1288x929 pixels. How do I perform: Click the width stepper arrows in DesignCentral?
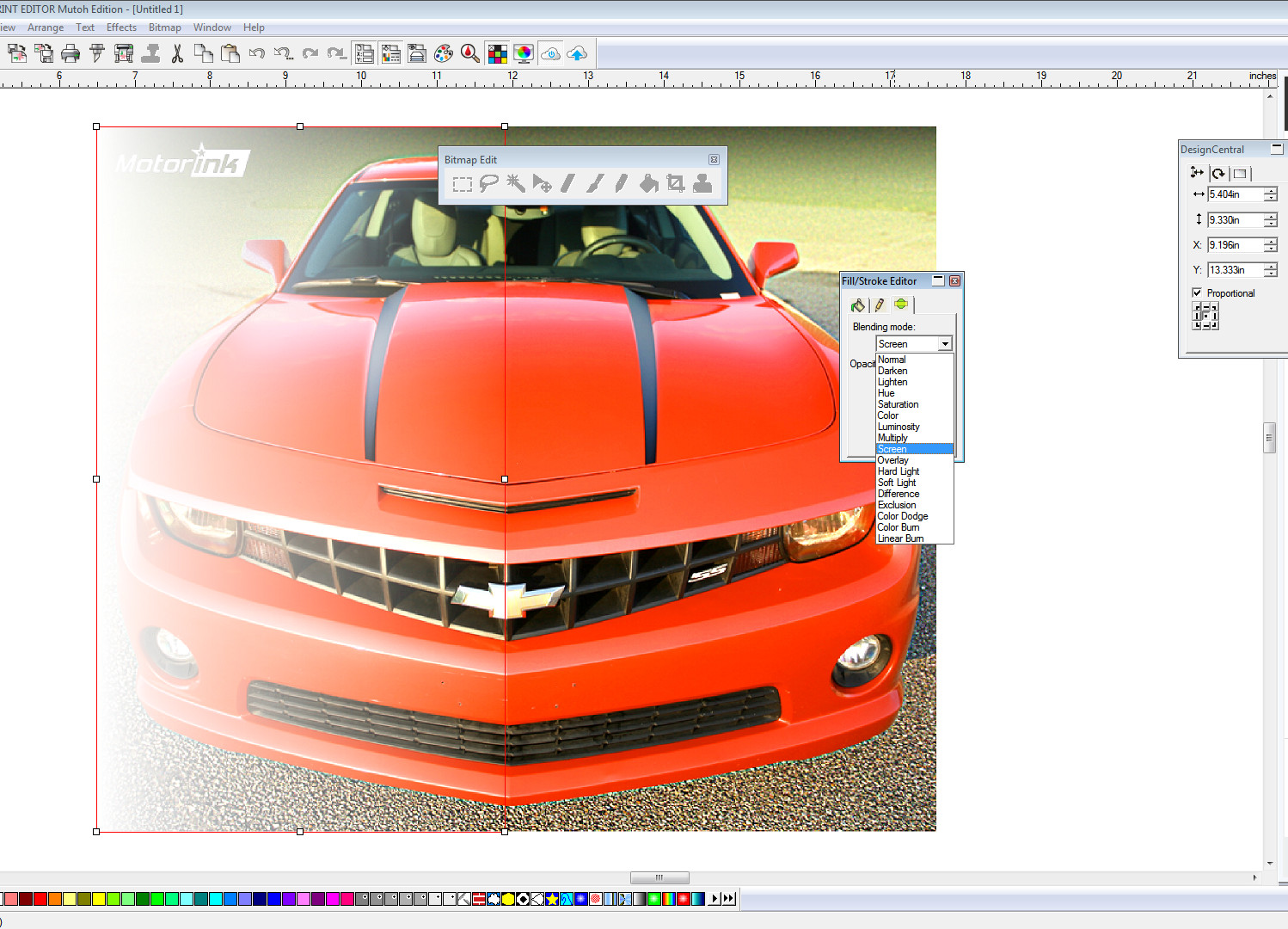[1271, 194]
